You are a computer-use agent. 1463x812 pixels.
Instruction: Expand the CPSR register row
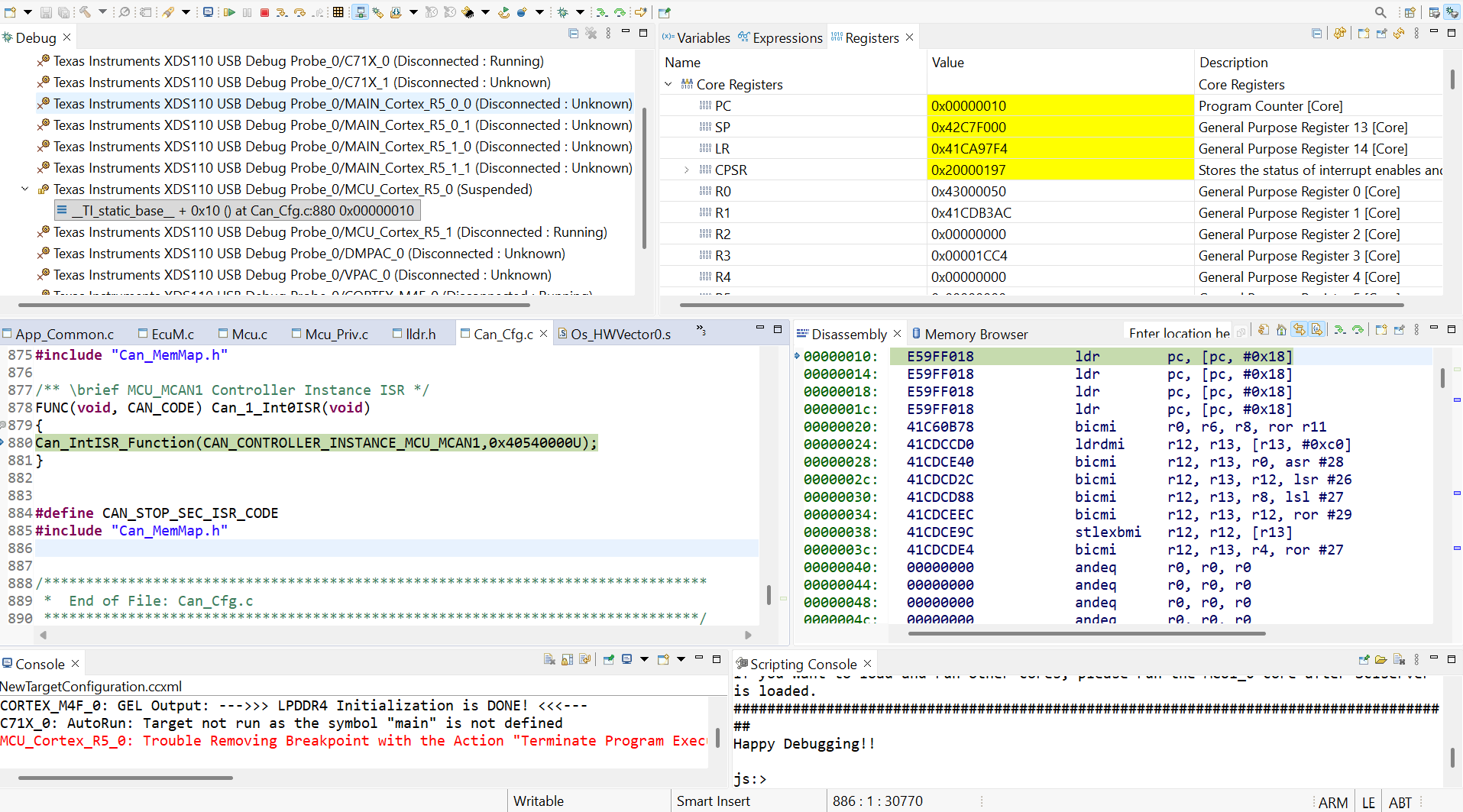click(686, 170)
